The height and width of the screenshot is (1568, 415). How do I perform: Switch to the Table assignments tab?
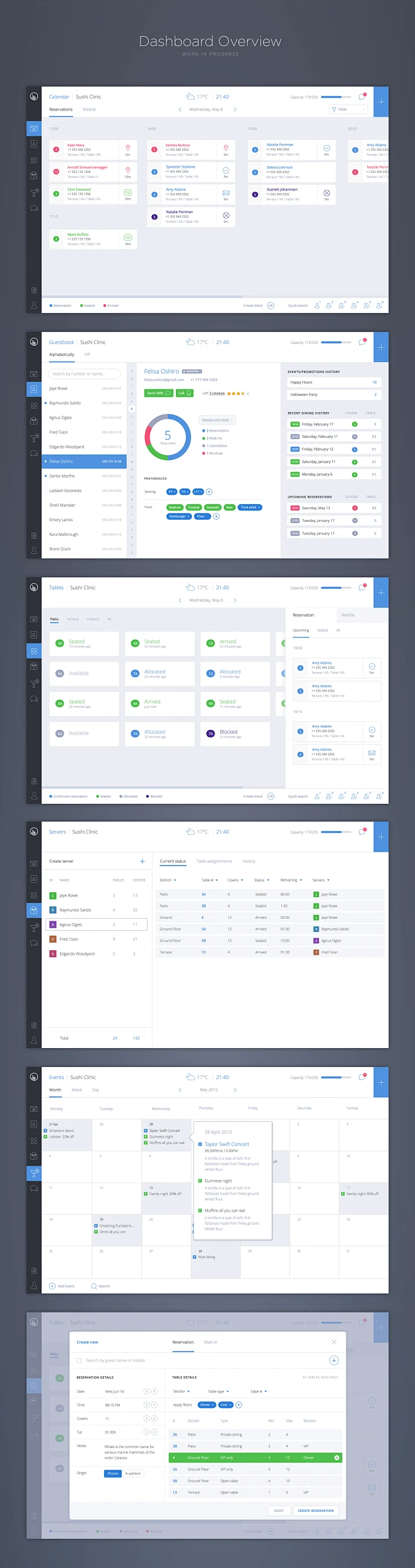214,861
